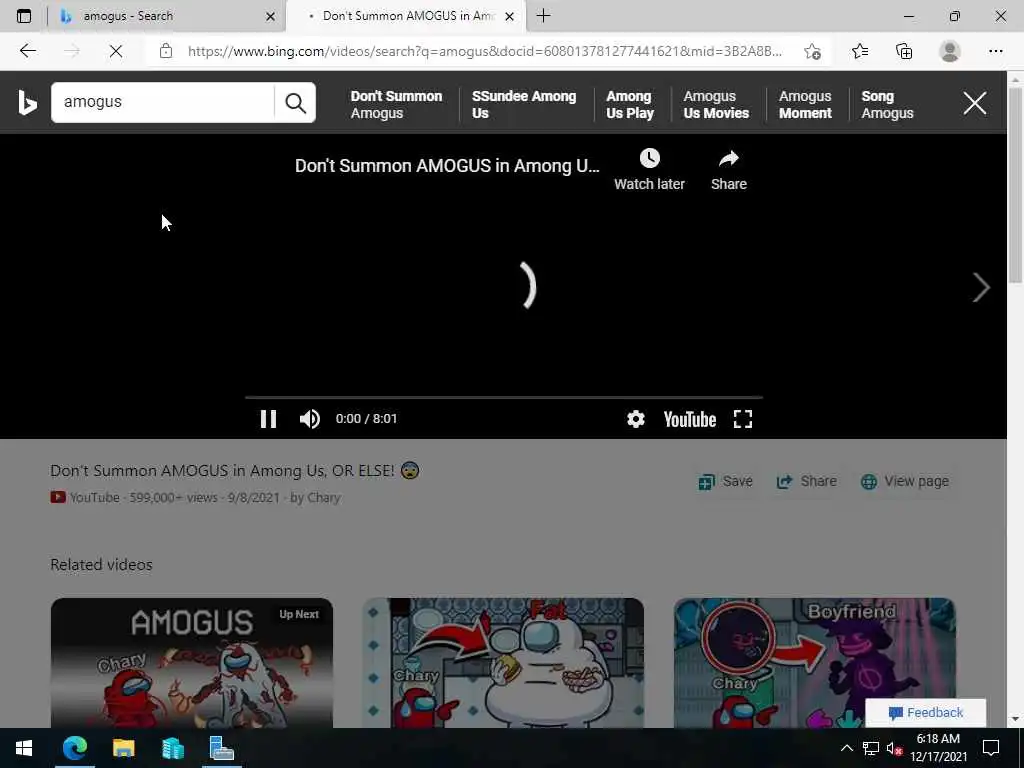This screenshot has width=1024, height=768.
Task: Click Share below the video
Action: coord(807,481)
